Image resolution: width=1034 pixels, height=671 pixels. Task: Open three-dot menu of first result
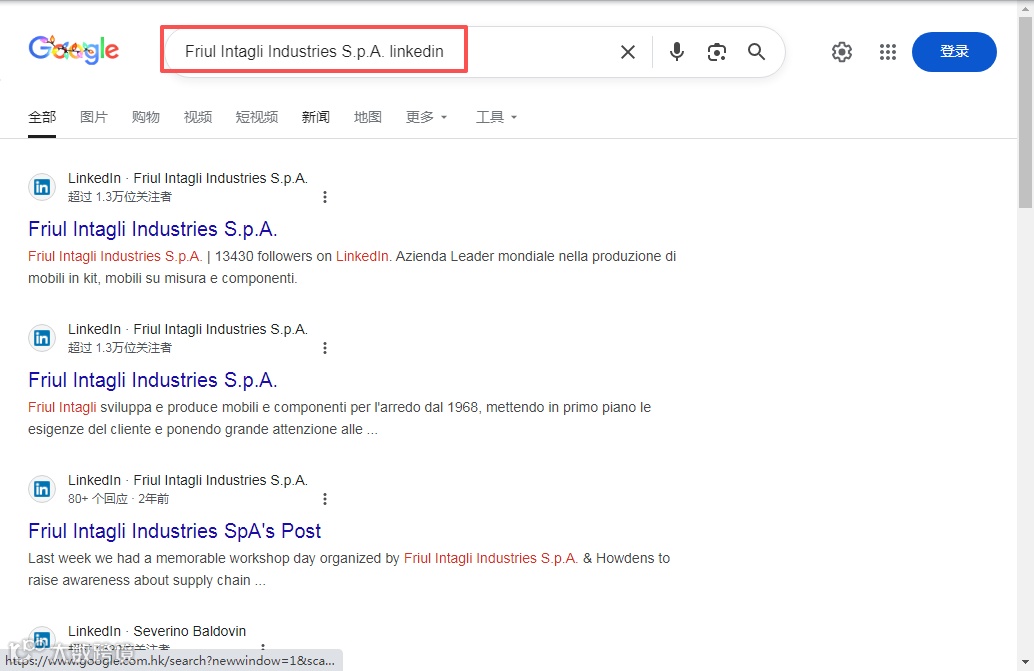(x=324, y=197)
